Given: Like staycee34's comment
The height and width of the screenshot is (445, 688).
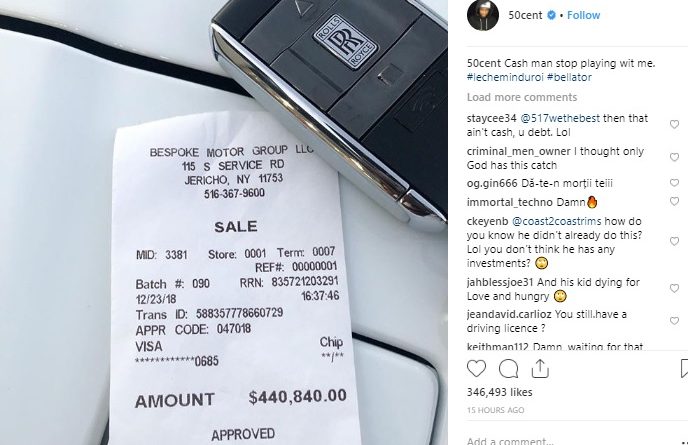Looking at the screenshot, I should click(x=674, y=125).
